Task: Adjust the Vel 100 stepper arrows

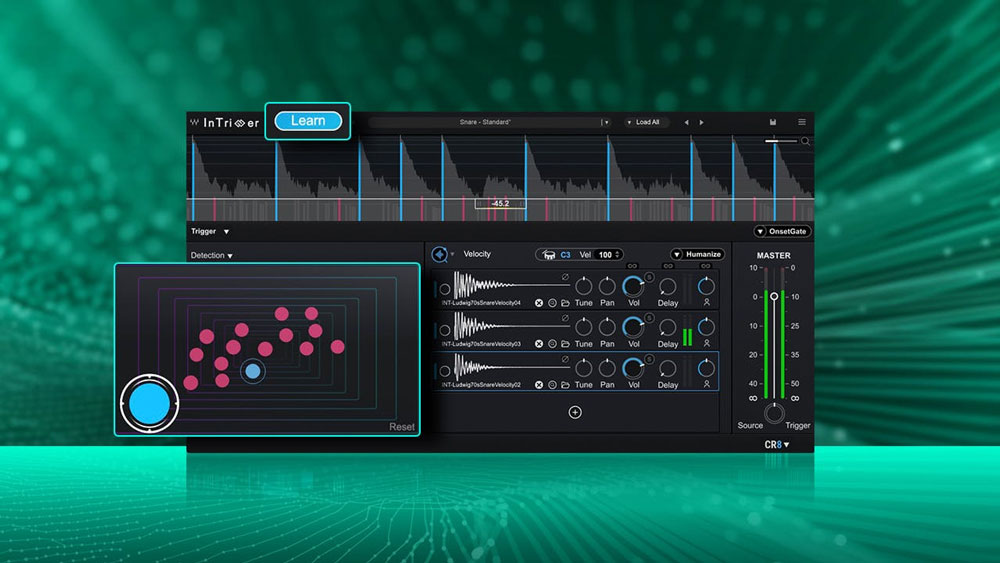Action: click(617, 254)
